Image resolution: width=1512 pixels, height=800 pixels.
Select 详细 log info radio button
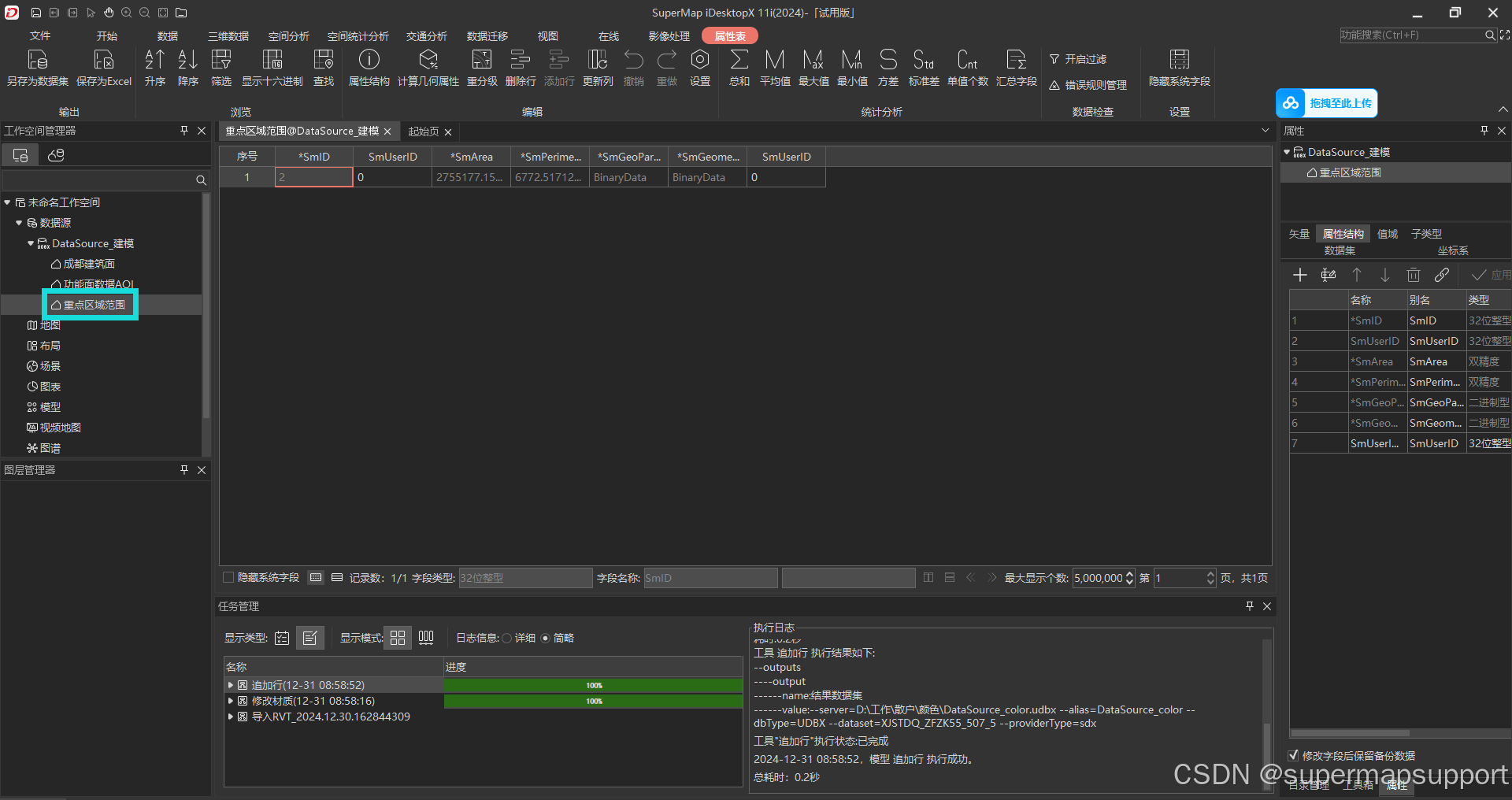click(x=507, y=638)
